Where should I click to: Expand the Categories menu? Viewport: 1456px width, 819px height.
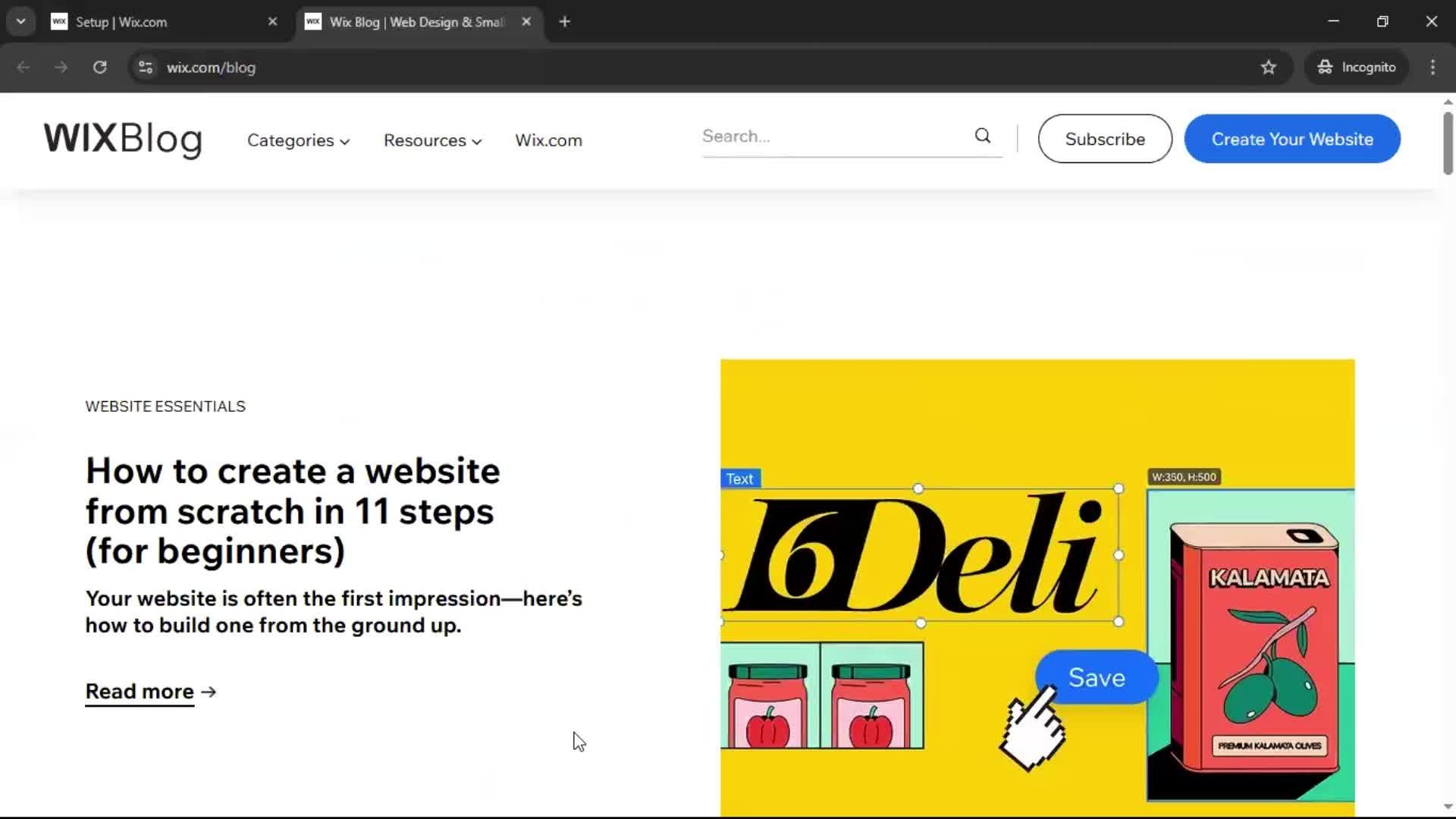(298, 140)
